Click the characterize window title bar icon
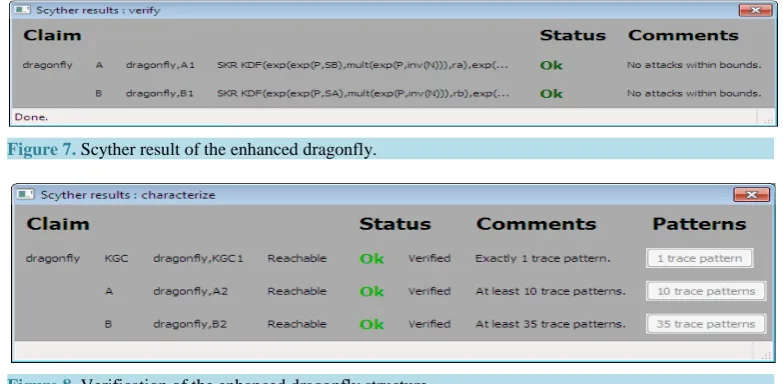 (25, 194)
